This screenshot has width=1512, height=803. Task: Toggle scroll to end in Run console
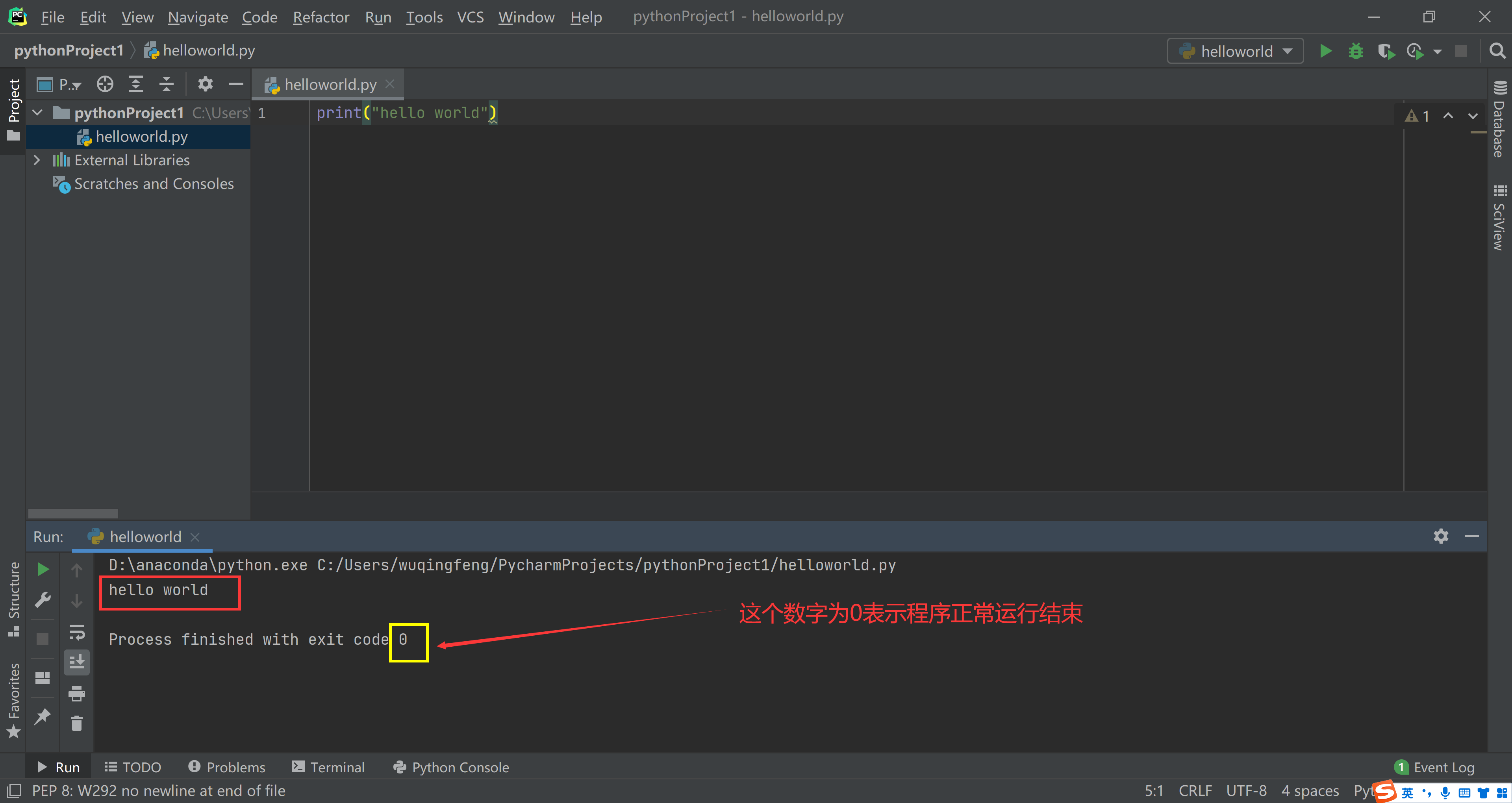(x=76, y=662)
